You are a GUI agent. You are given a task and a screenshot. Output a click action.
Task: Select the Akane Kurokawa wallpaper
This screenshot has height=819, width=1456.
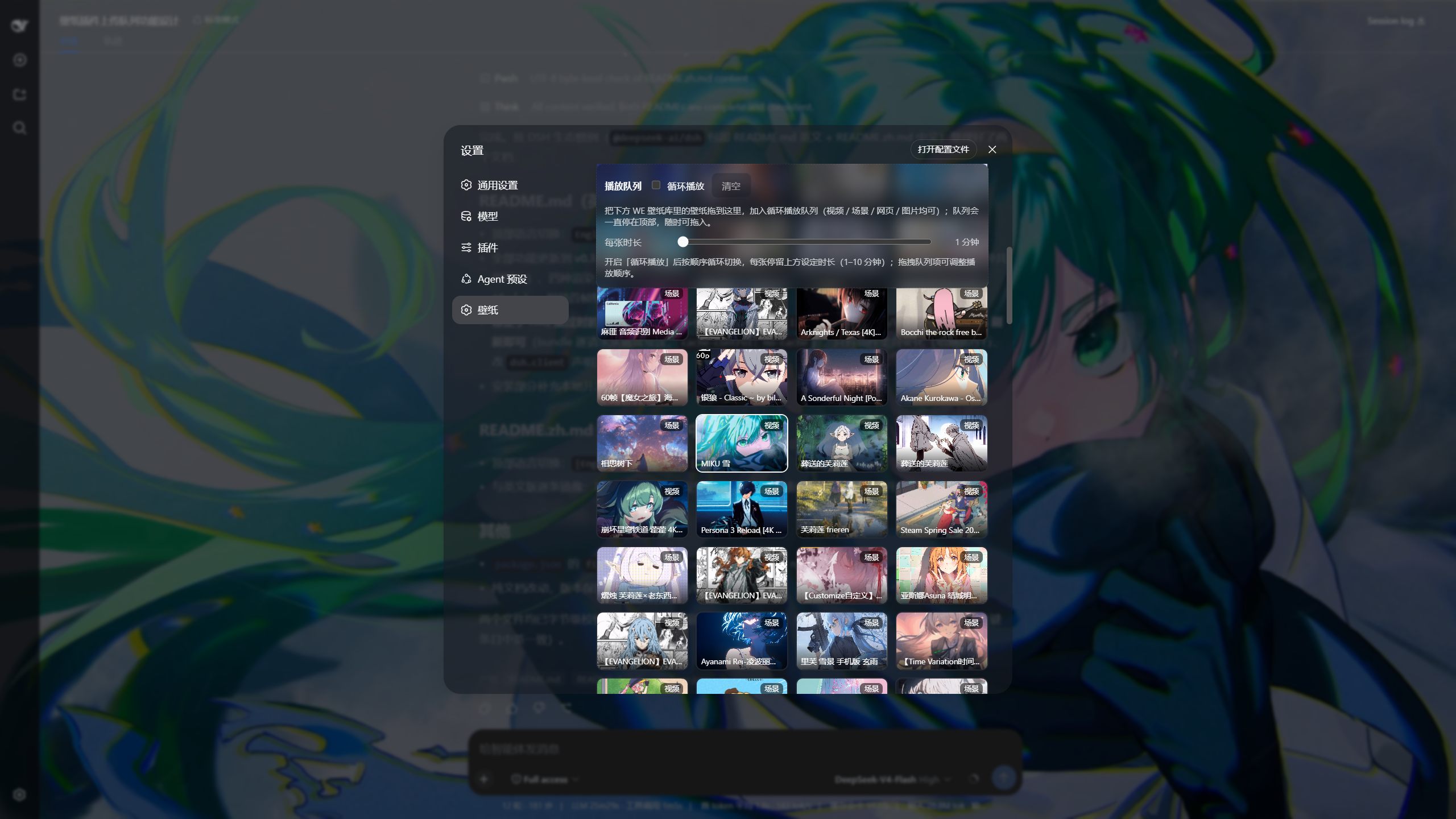[941, 377]
